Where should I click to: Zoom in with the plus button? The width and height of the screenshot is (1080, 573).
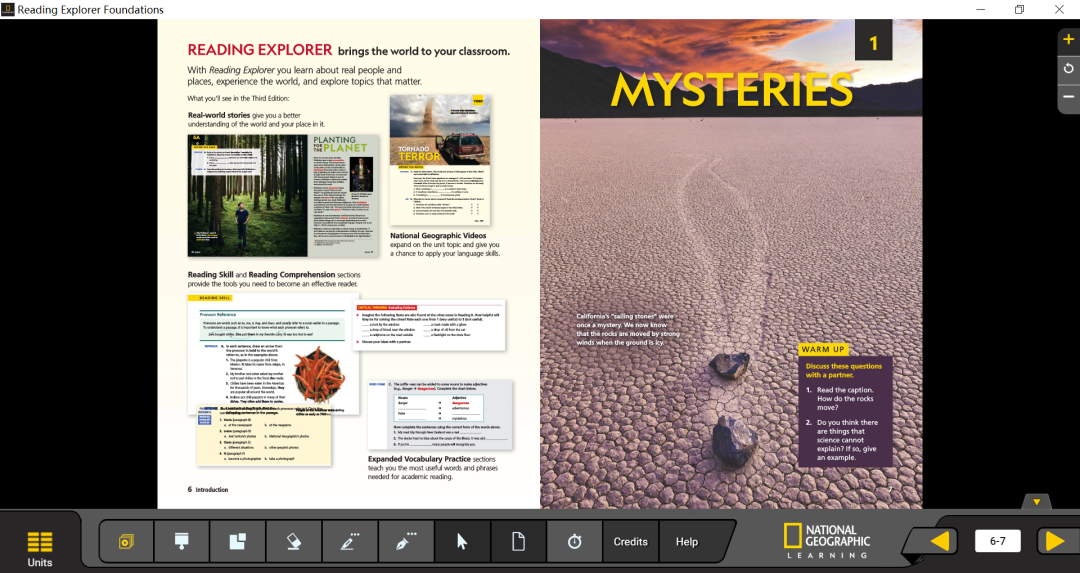1068,40
